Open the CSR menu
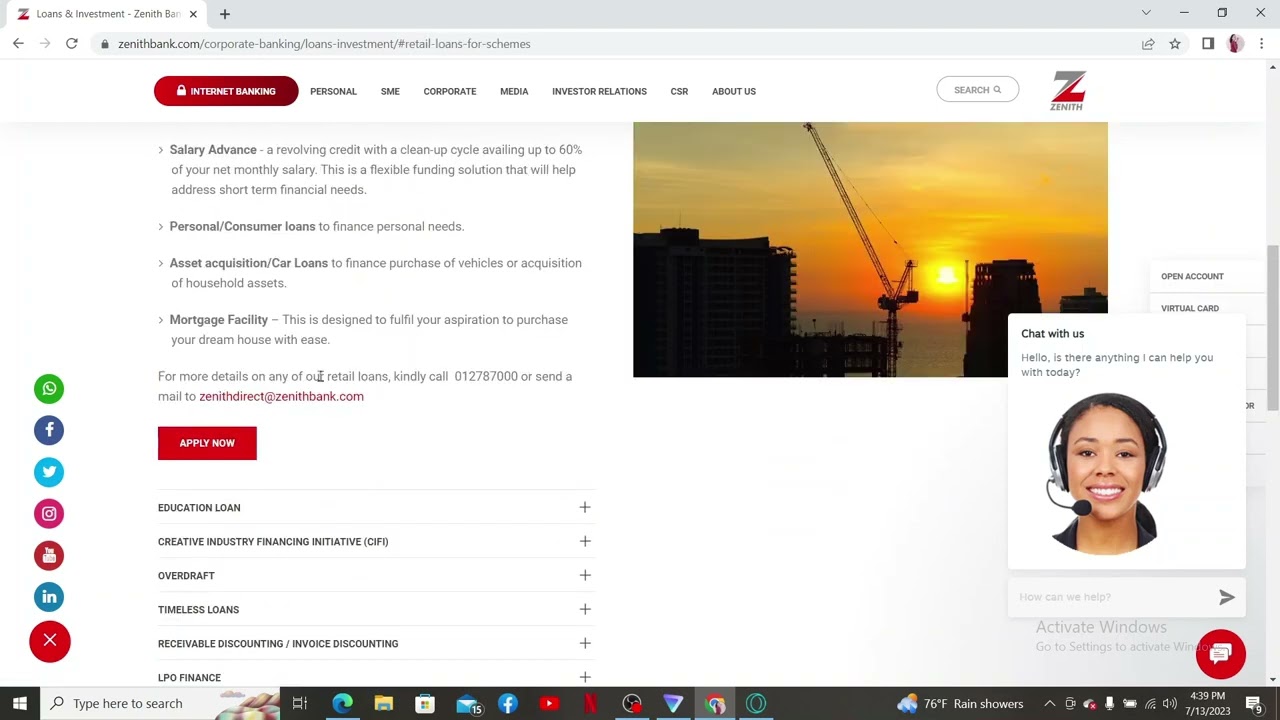Image resolution: width=1280 pixels, height=720 pixels. point(679,91)
